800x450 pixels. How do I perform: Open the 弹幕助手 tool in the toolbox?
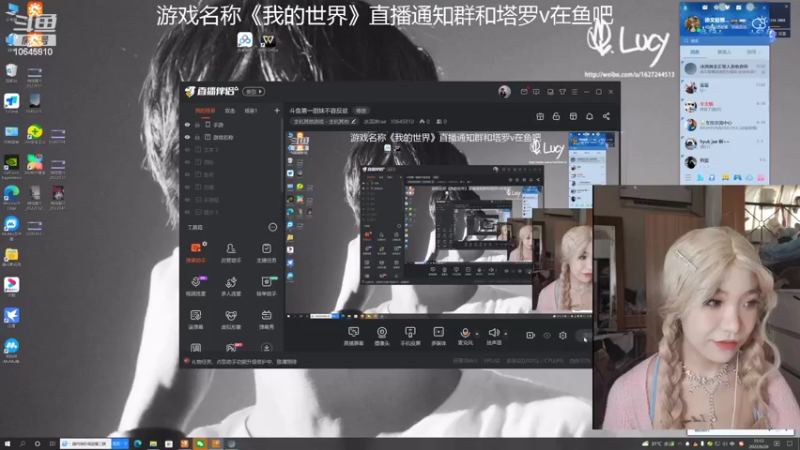pyautogui.click(x=196, y=253)
